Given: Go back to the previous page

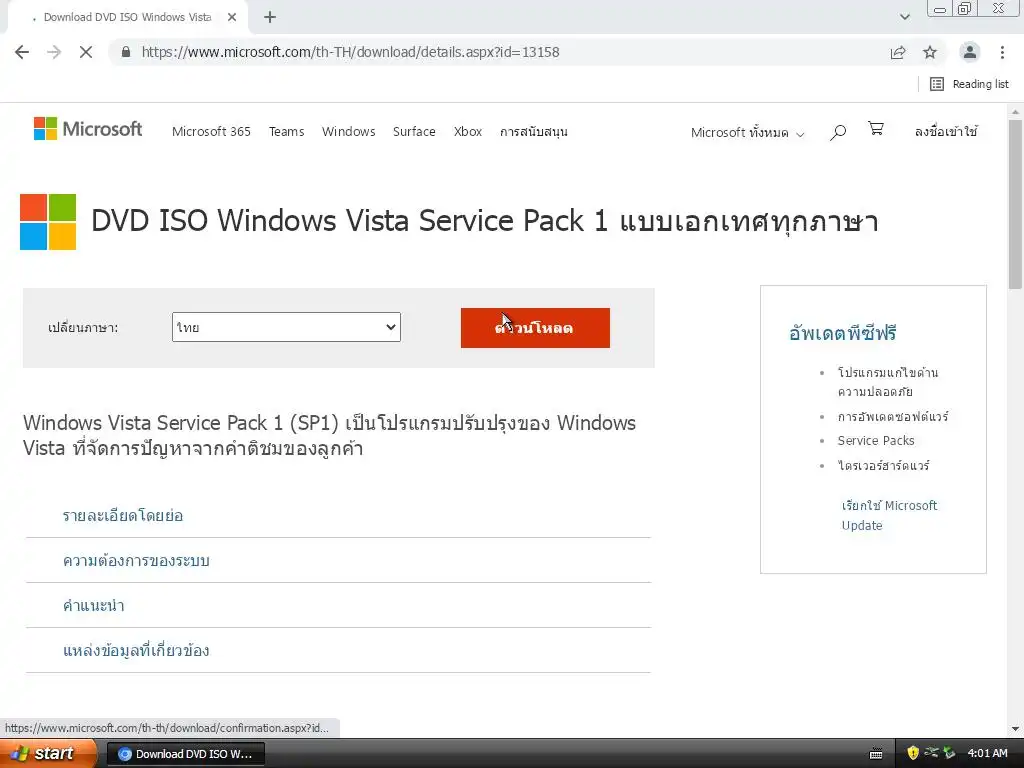Looking at the screenshot, I should pyautogui.click(x=22, y=52).
